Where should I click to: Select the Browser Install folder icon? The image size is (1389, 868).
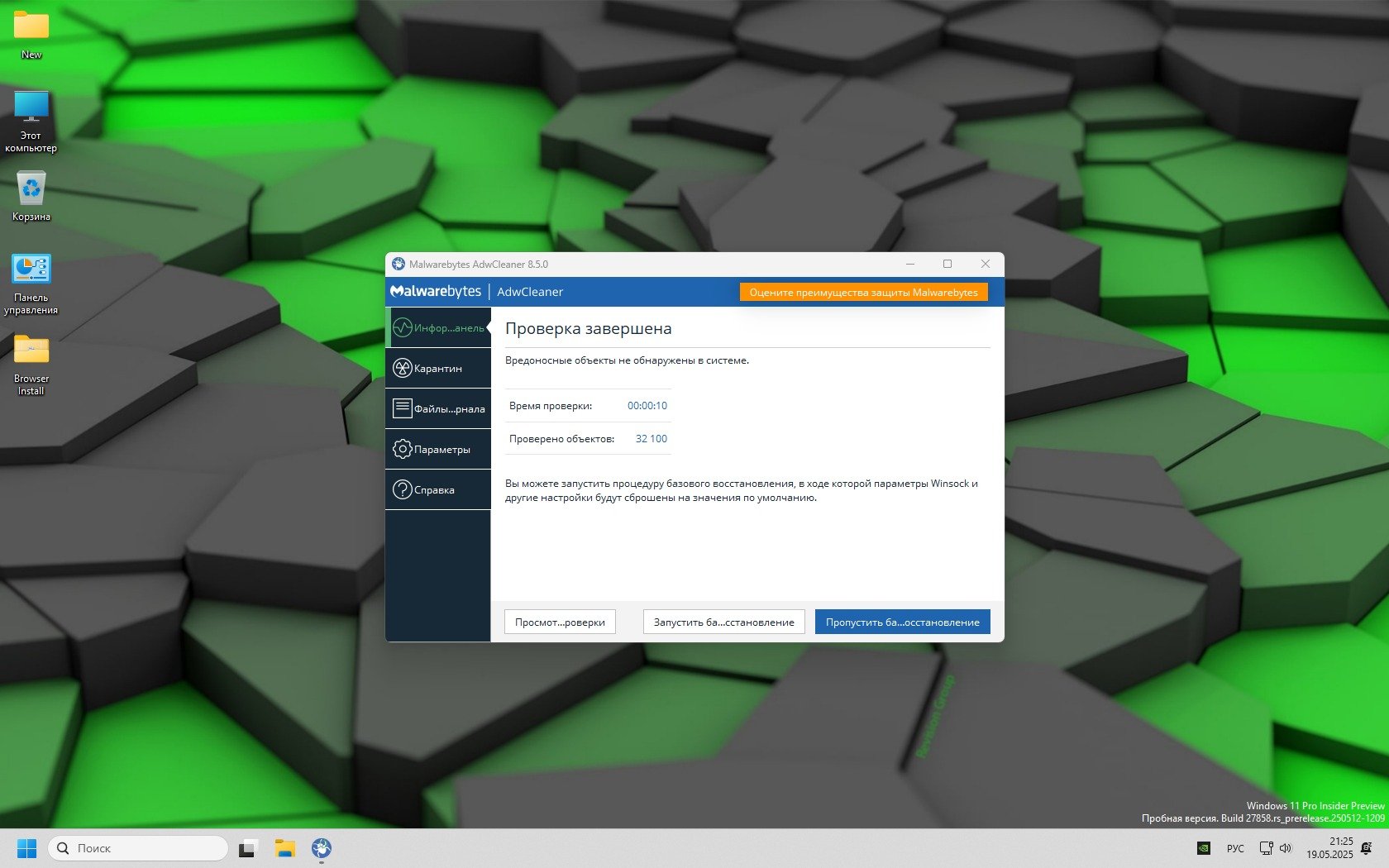coord(31,365)
